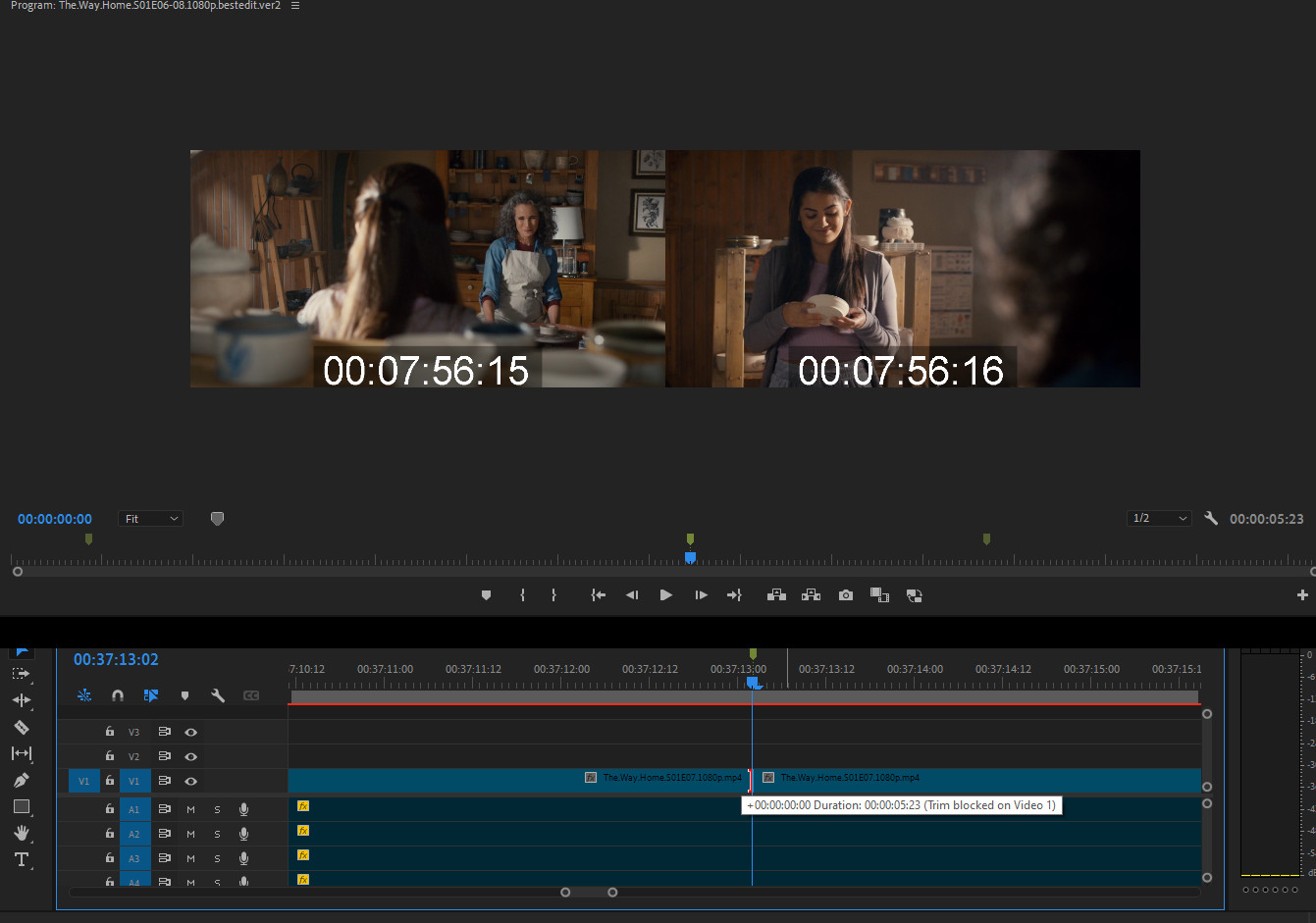
Task: Lock the V2 track
Action: [x=110, y=756]
